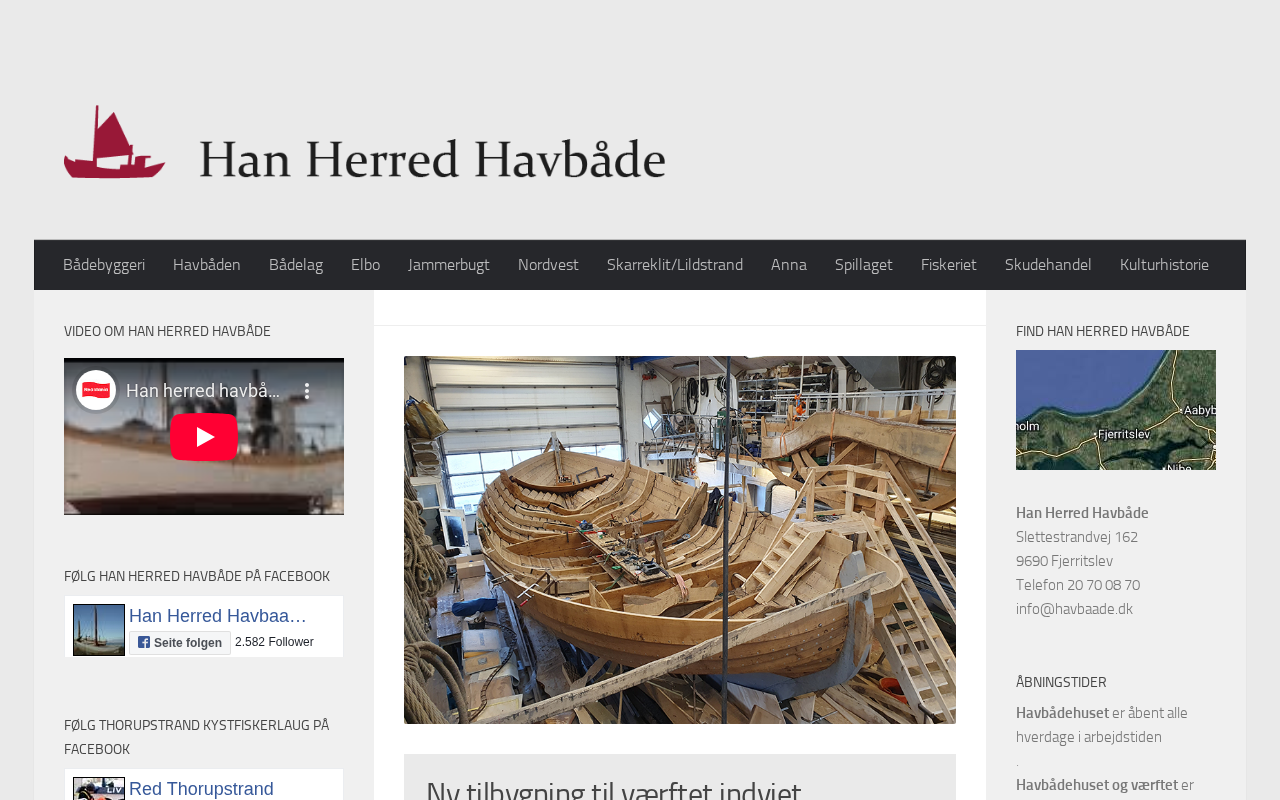Open the Spillaget menu item

coord(864,265)
